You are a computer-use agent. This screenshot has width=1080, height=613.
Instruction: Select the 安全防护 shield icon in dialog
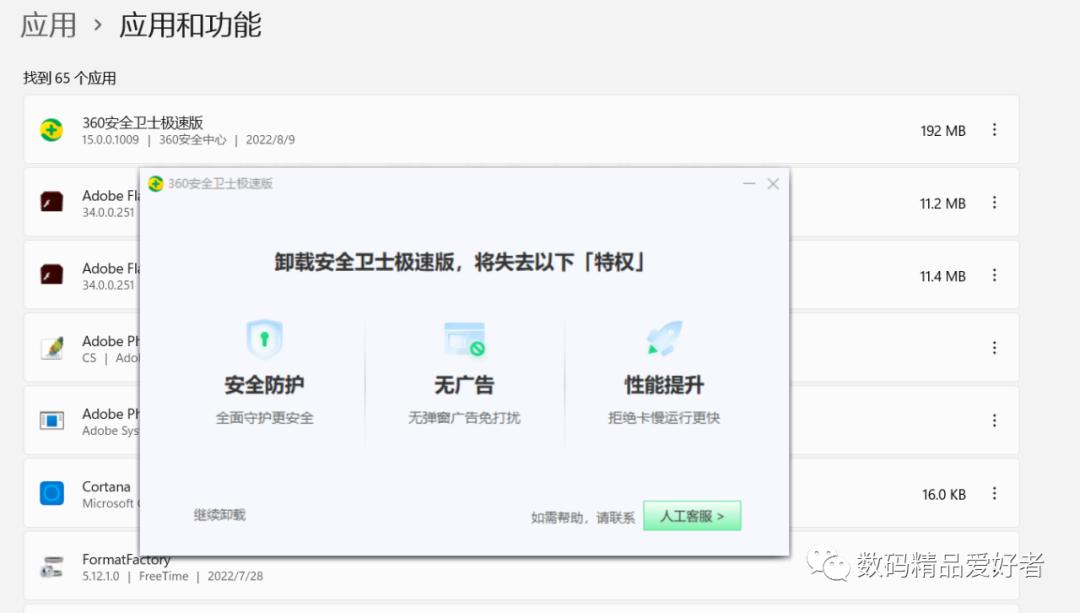point(262,336)
